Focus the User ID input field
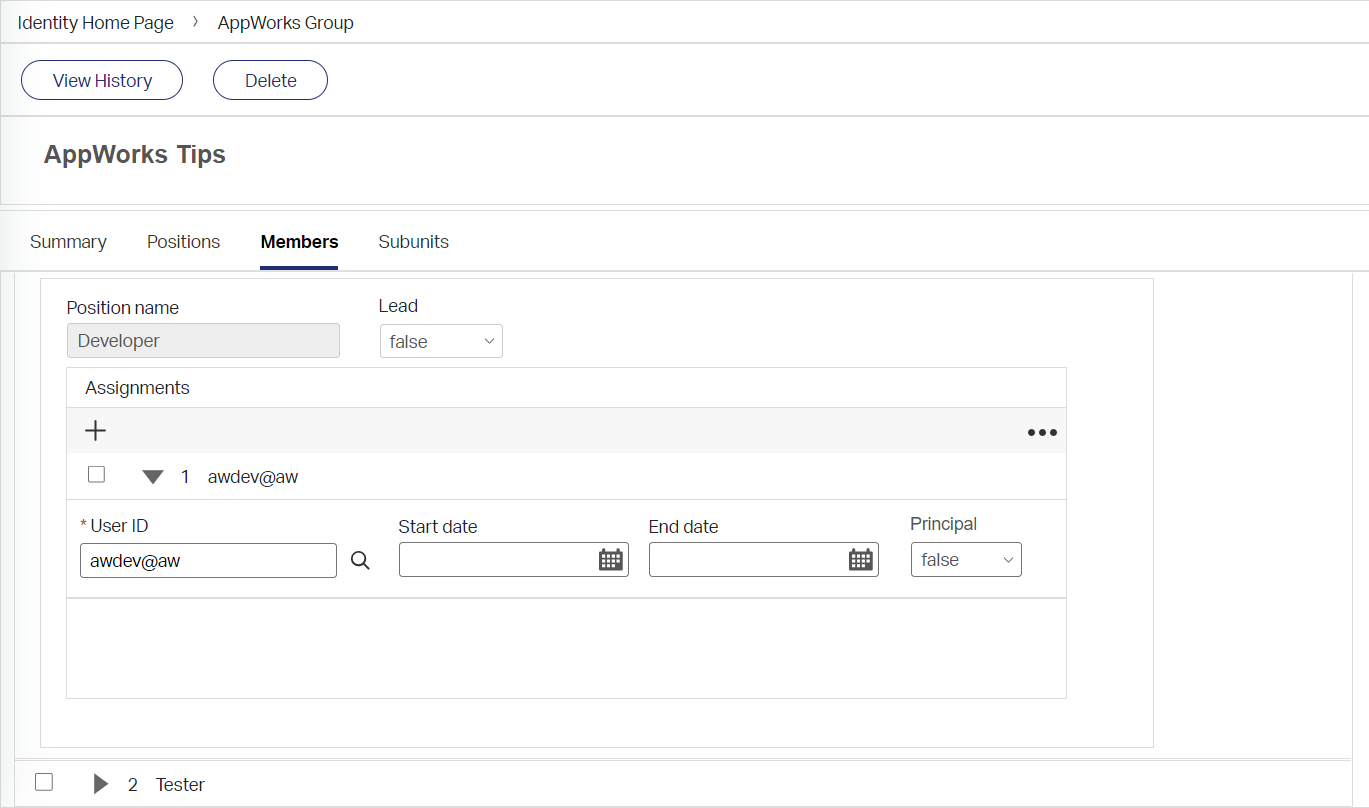The width and height of the screenshot is (1369, 808). click(208, 561)
